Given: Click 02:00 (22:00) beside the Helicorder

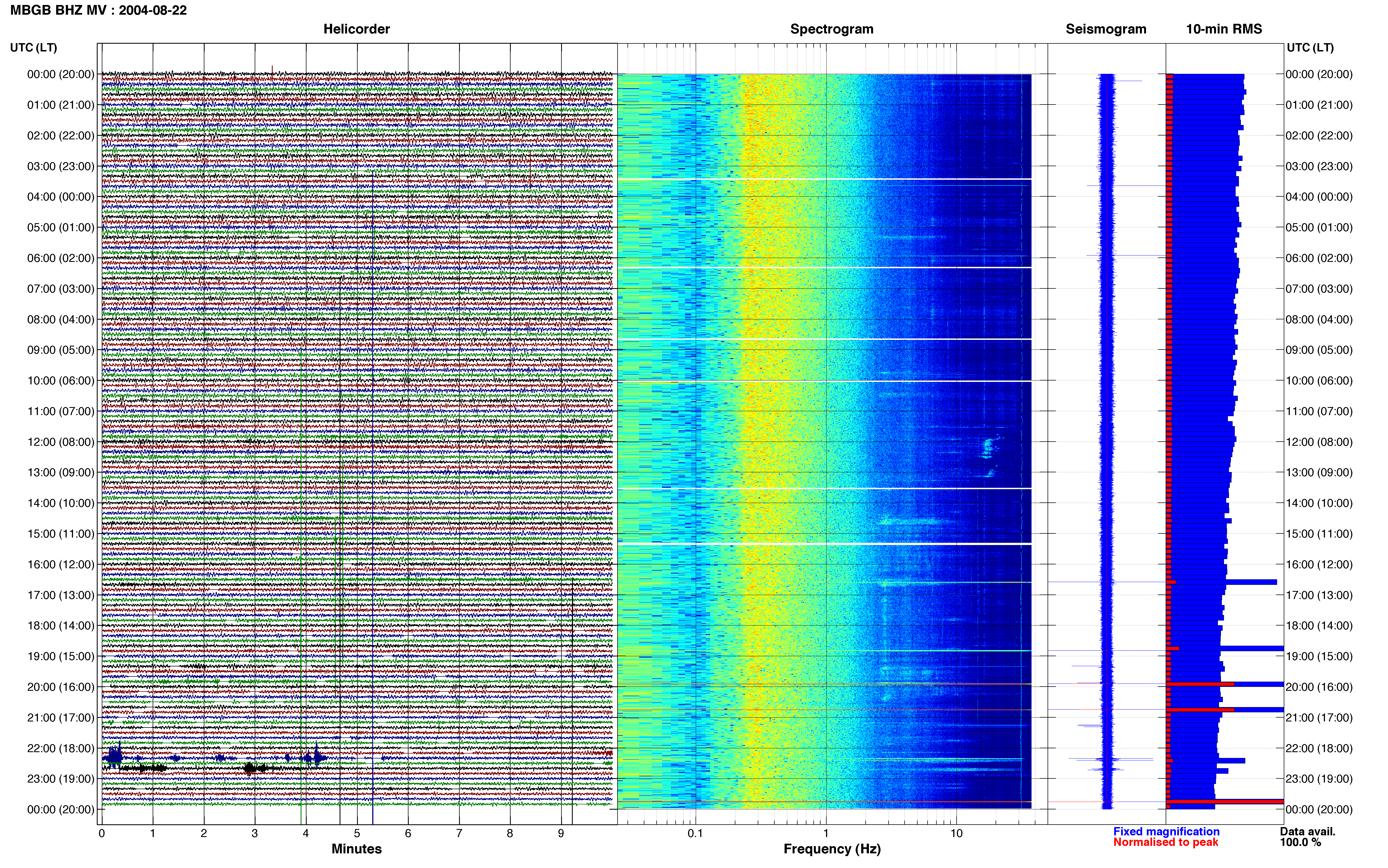Looking at the screenshot, I should click(x=60, y=135).
